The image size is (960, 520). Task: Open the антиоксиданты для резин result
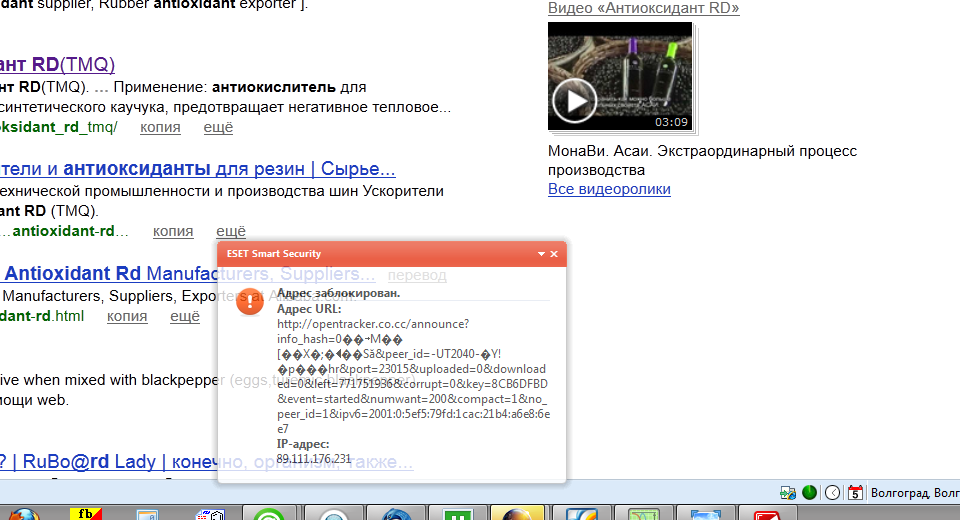click(198, 168)
